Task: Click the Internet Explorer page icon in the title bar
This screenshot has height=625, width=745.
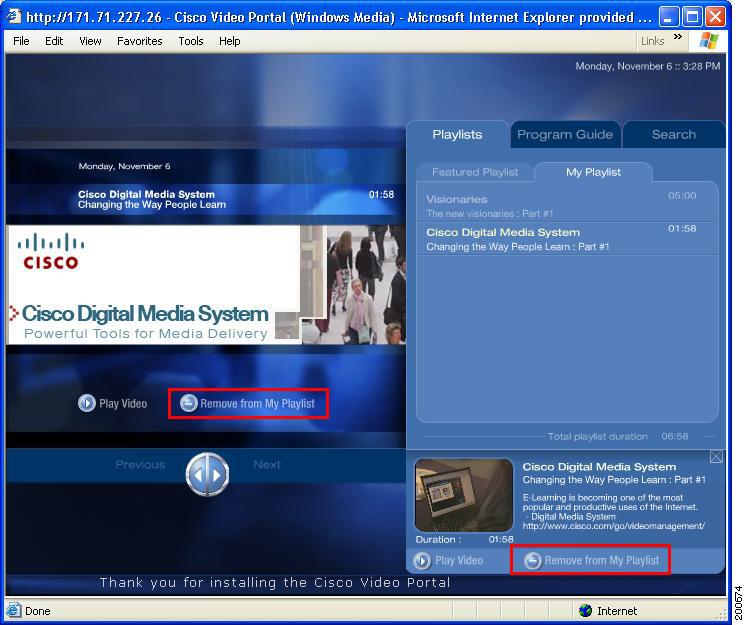Action: [14, 16]
